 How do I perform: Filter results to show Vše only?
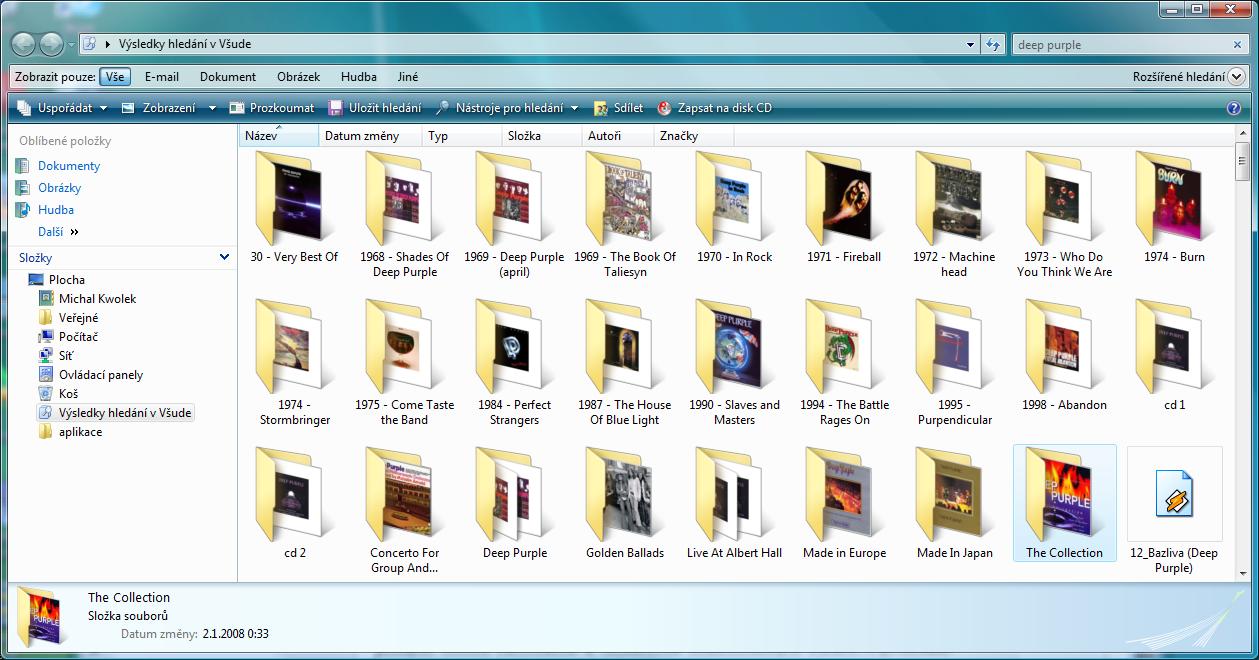click(x=115, y=76)
